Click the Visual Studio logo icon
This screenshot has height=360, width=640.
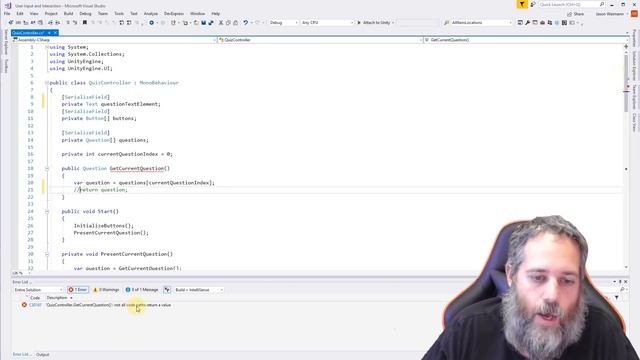point(8,5)
